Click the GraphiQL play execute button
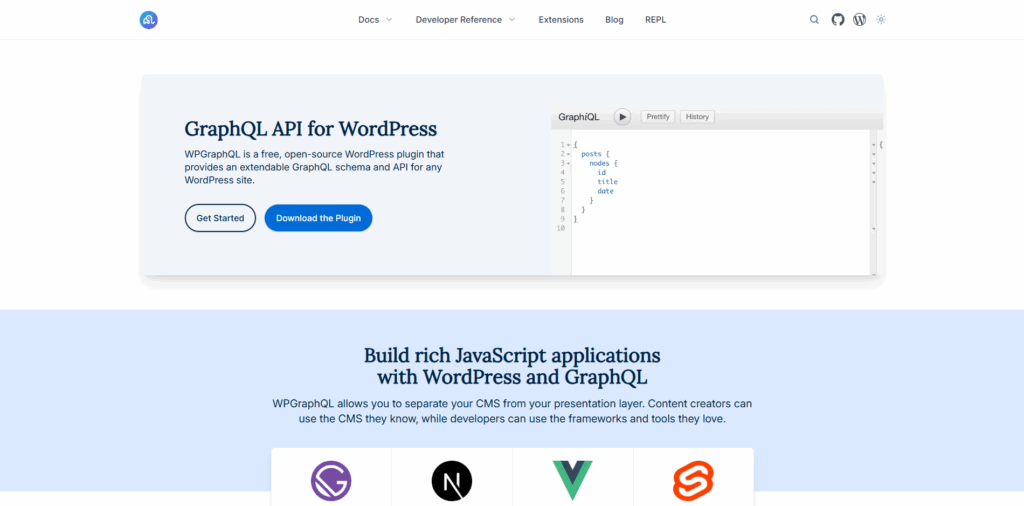This screenshot has width=1024, height=506. click(622, 117)
